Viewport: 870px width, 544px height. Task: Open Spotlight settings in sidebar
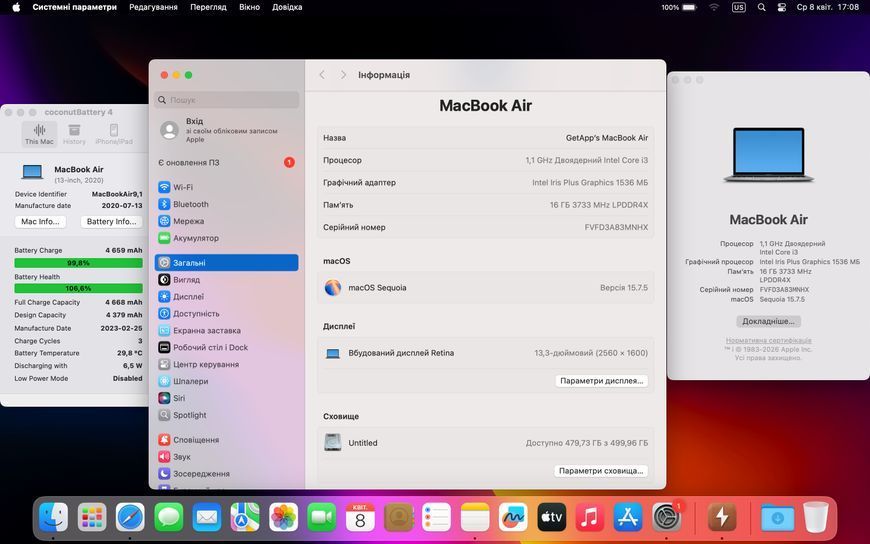click(226, 415)
